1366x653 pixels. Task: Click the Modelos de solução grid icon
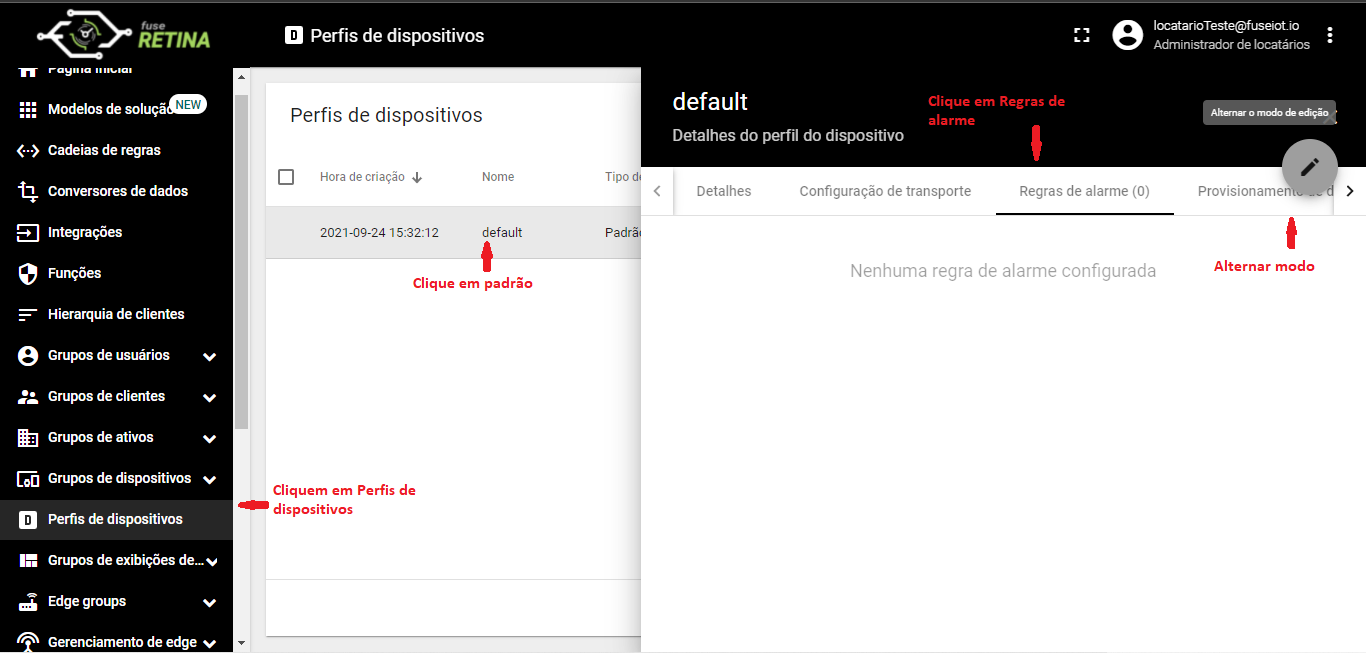pyautogui.click(x=28, y=110)
